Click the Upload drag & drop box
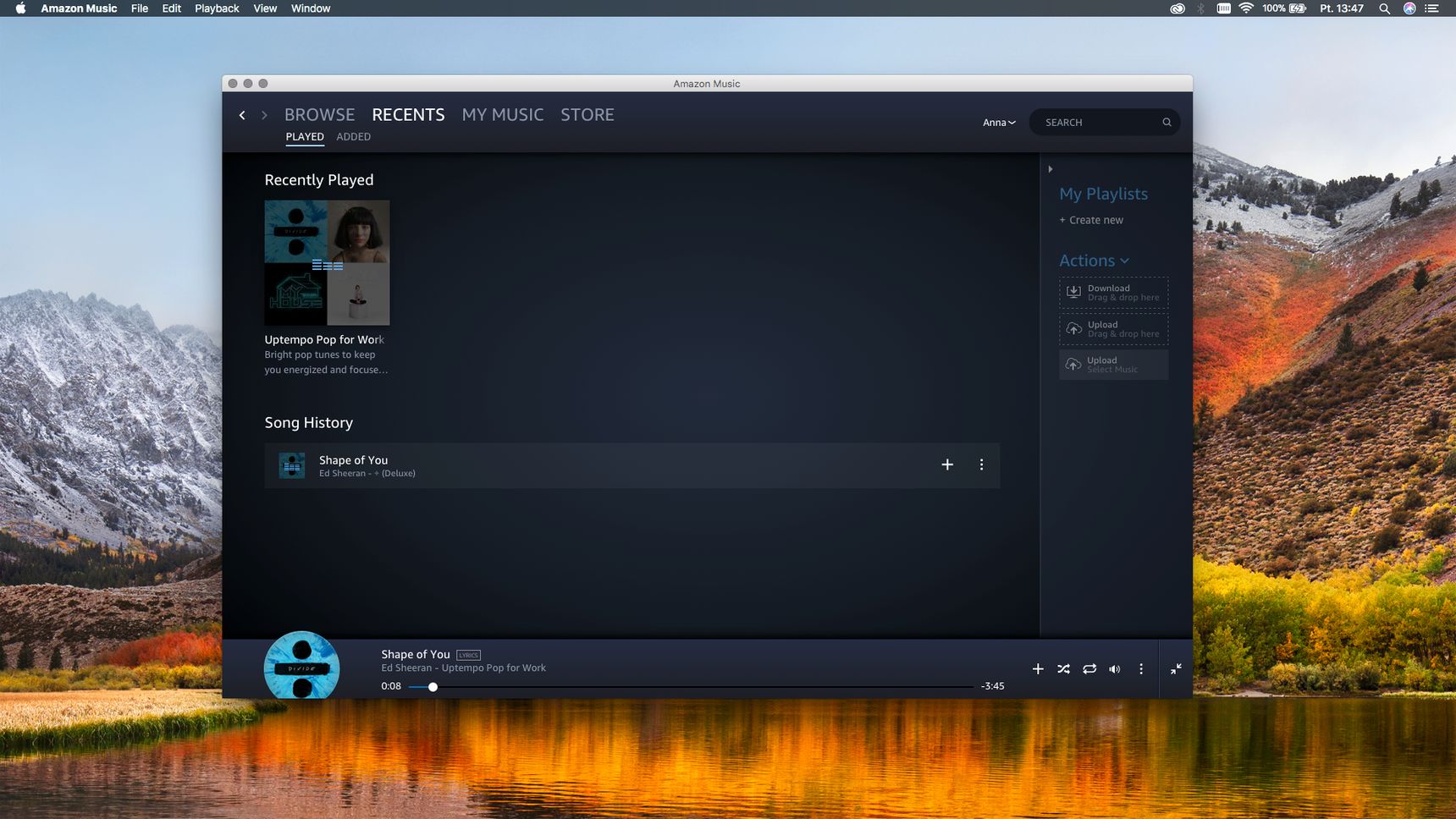This screenshot has height=819, width=1456. pos(1113,329)
